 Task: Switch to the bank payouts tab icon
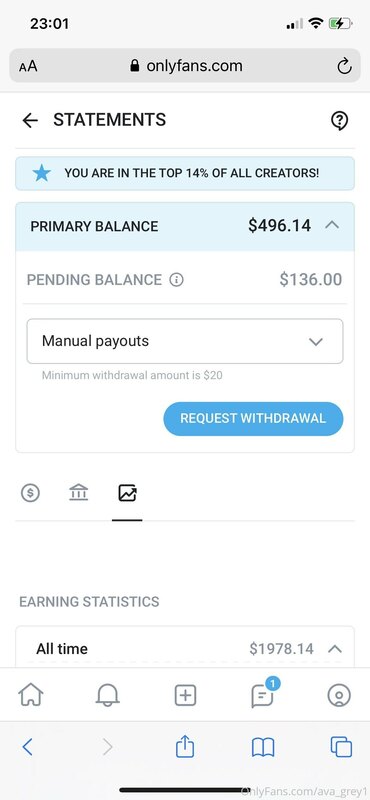[79, 493]
